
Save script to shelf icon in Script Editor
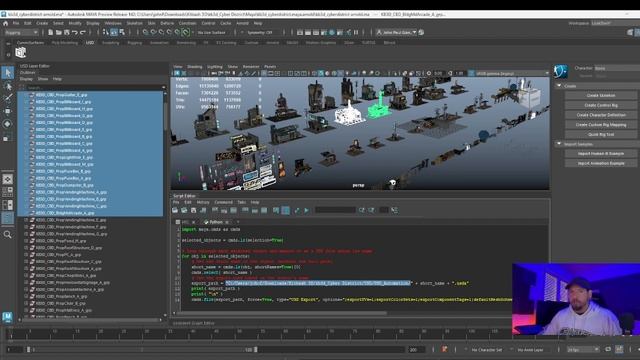coord(203,210)
